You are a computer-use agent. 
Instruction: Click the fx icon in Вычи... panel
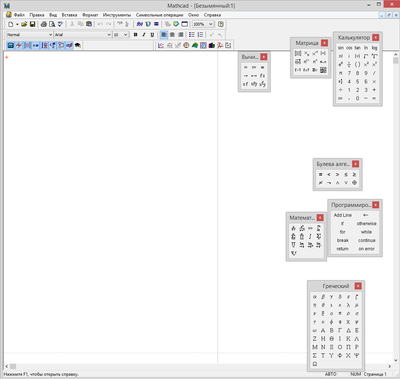click(263, 76)
